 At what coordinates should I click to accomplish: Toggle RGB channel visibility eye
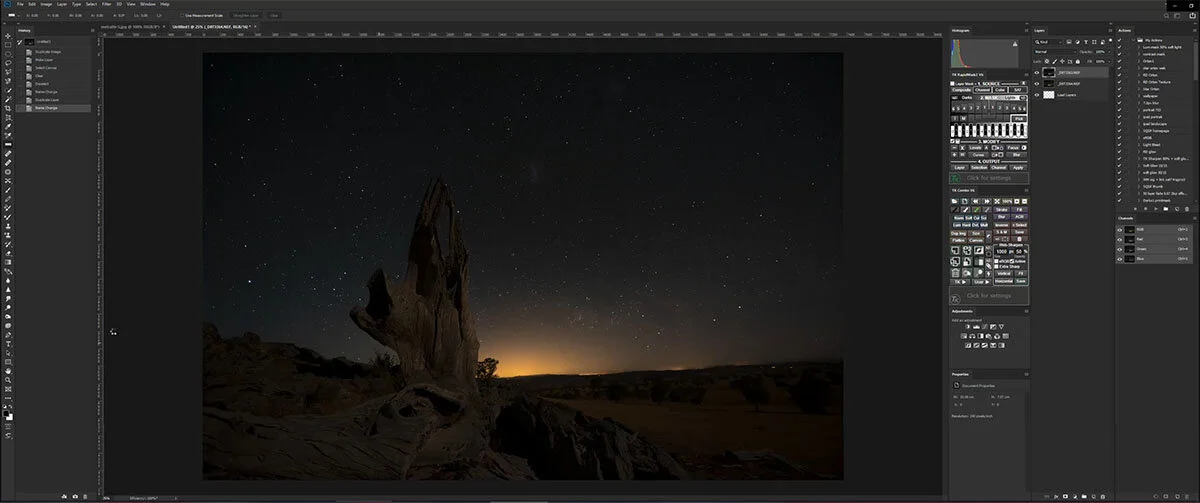pos(1120,230)
